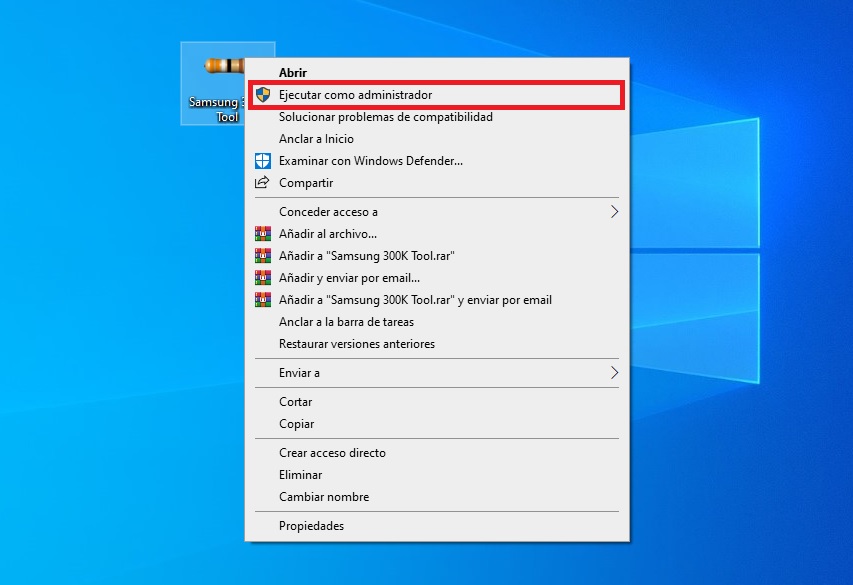
Task: Choose Añadir y enviar por email...
Action: (437, 278)
